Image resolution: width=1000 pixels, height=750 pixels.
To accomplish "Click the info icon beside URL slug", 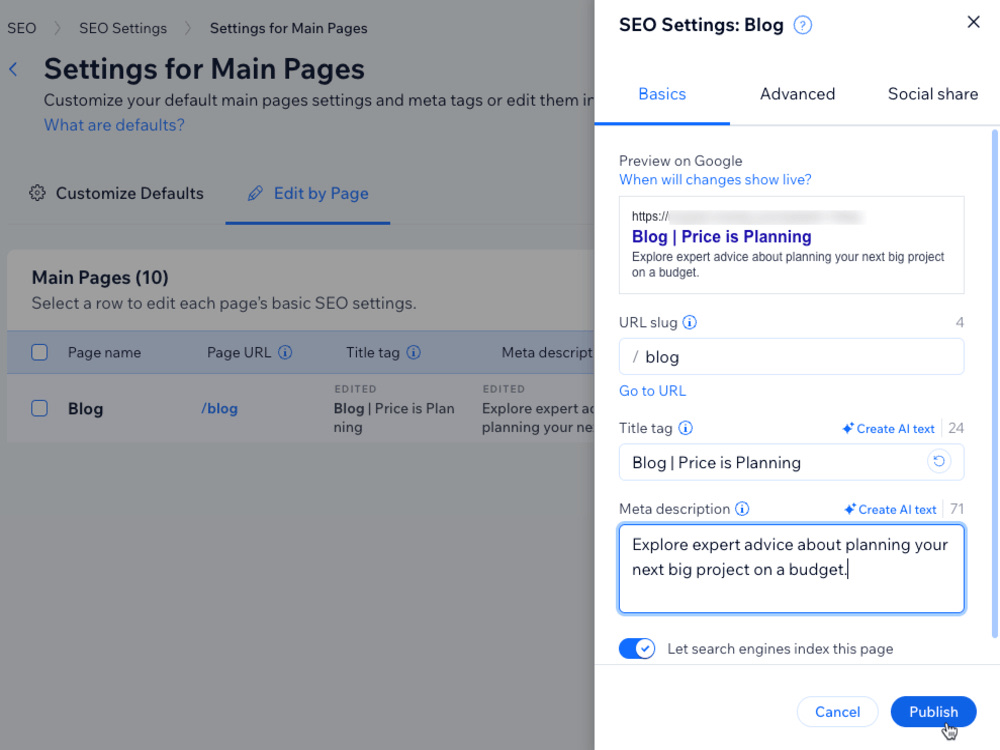I will point(689,322).
